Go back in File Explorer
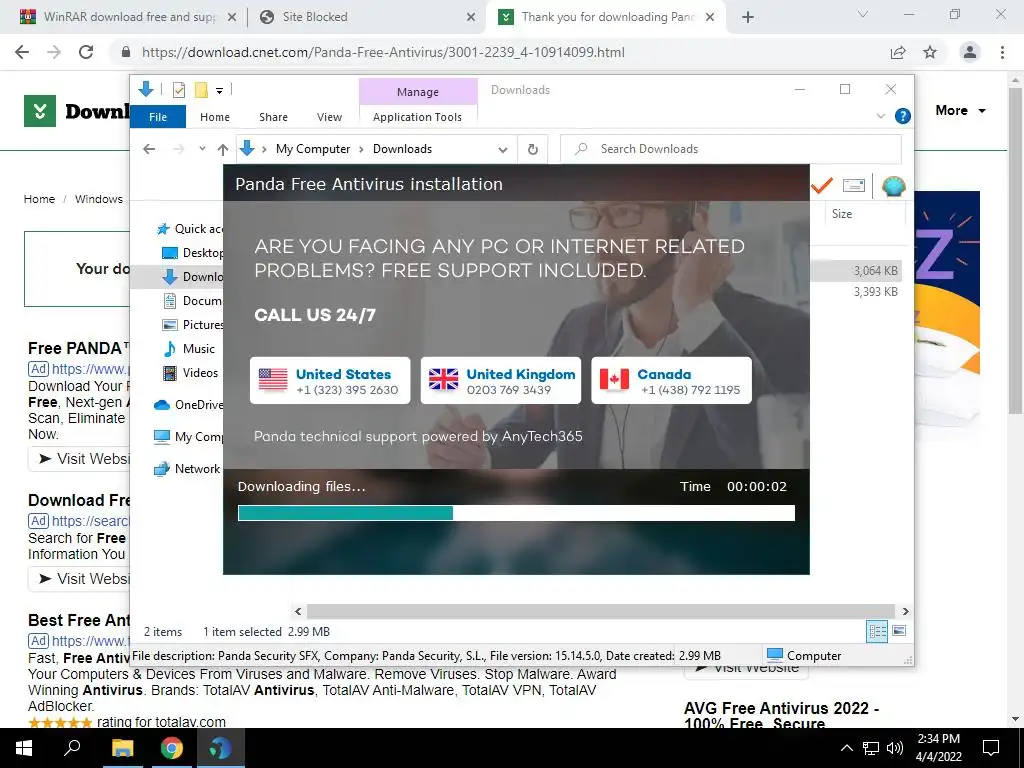This screenshot has height=768, width=1024. (x=149, y=149)
